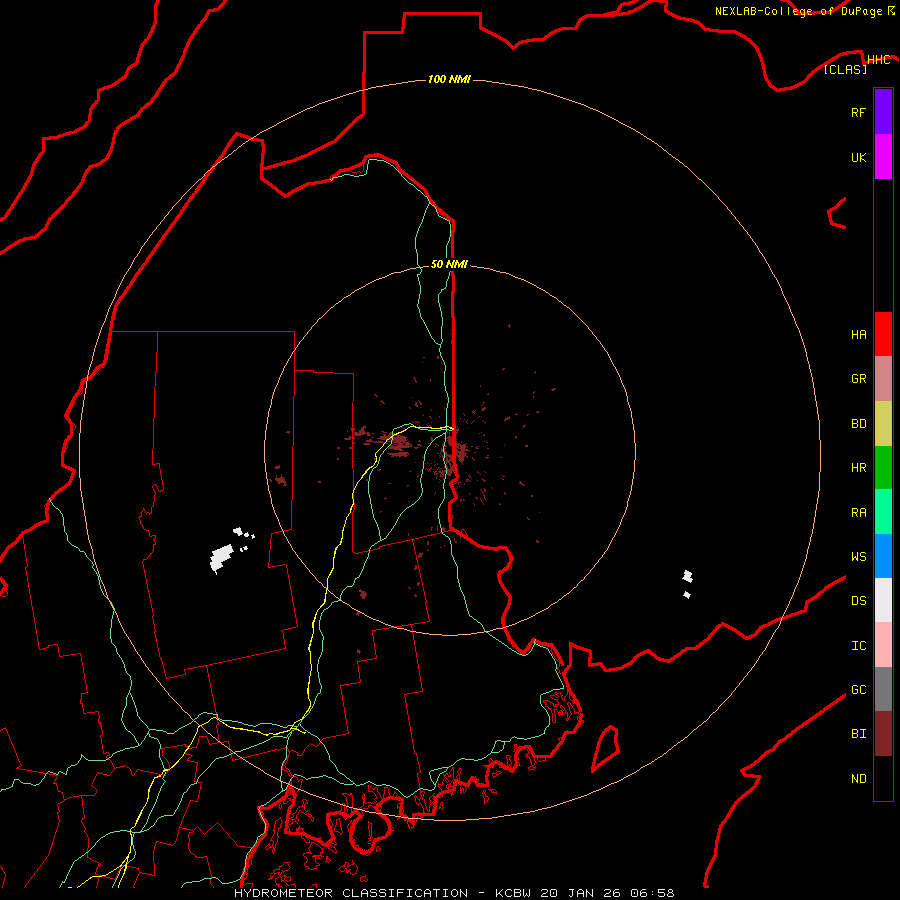Click the WS legend label
Image resolution: width=900 pixels, height=900 pixels.
[858, 556]
